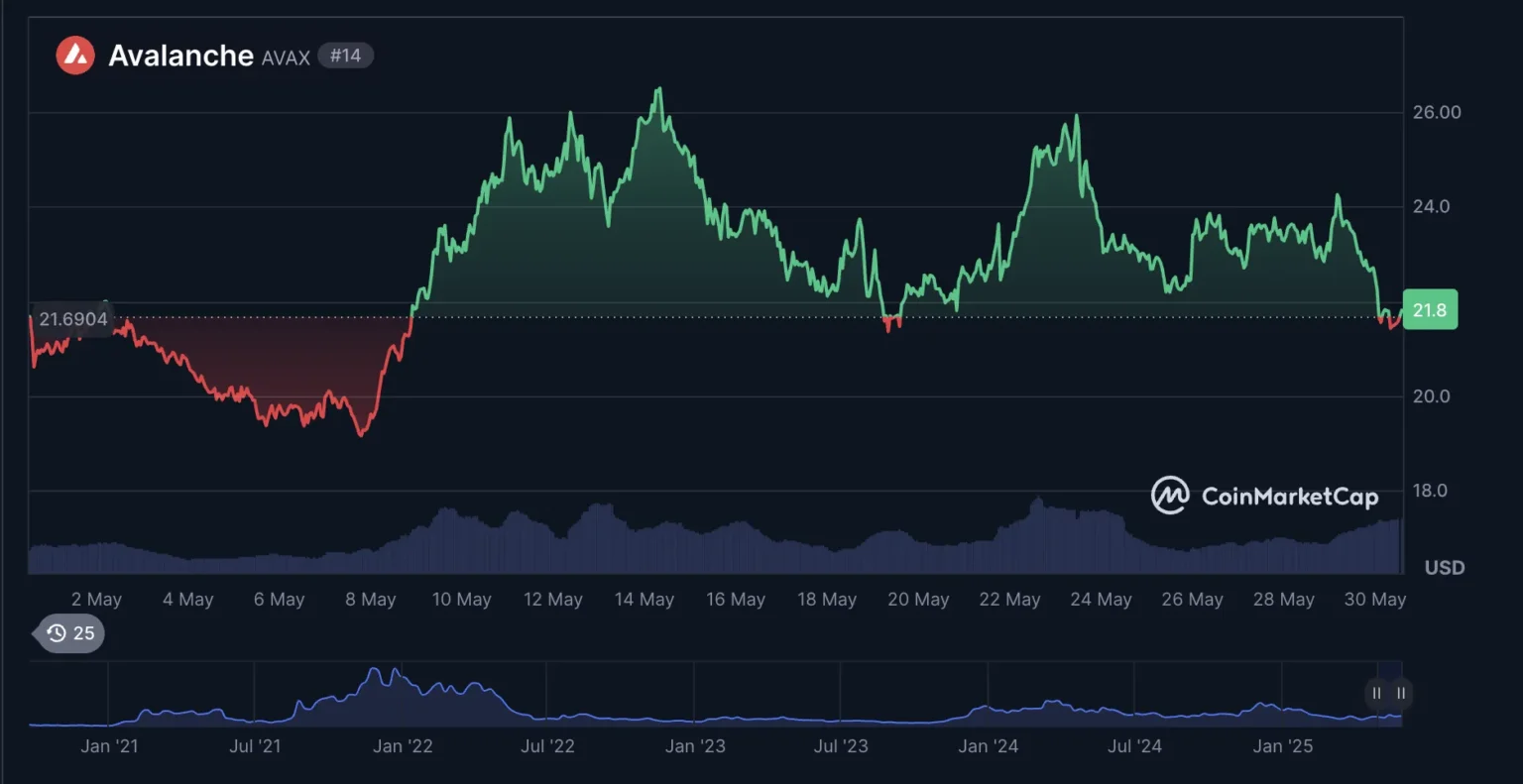Image resolution: width=1523 pixels, height=784 pixels.
Task: Select the Avalanche title text
Action: tap(179, 56)
